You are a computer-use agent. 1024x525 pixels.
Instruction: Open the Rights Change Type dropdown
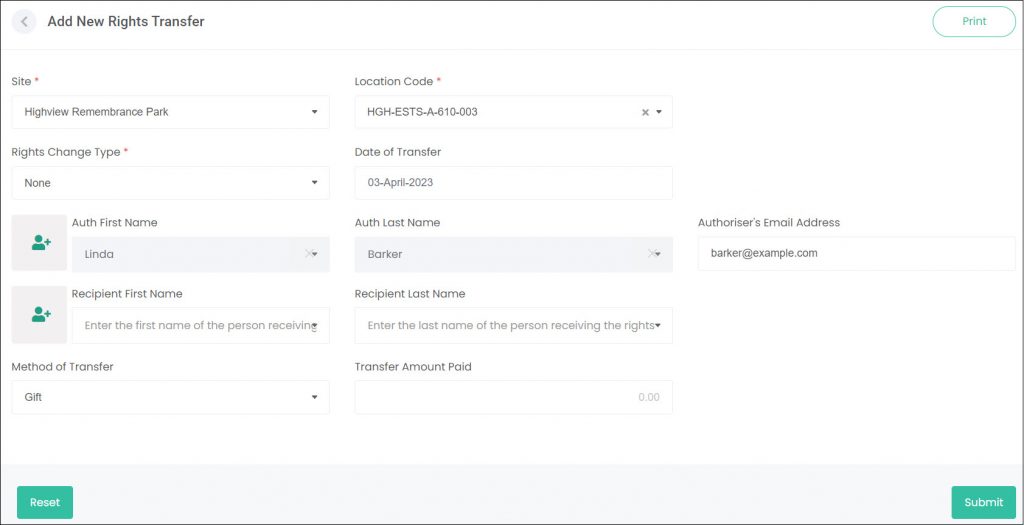tap(170, 183)
